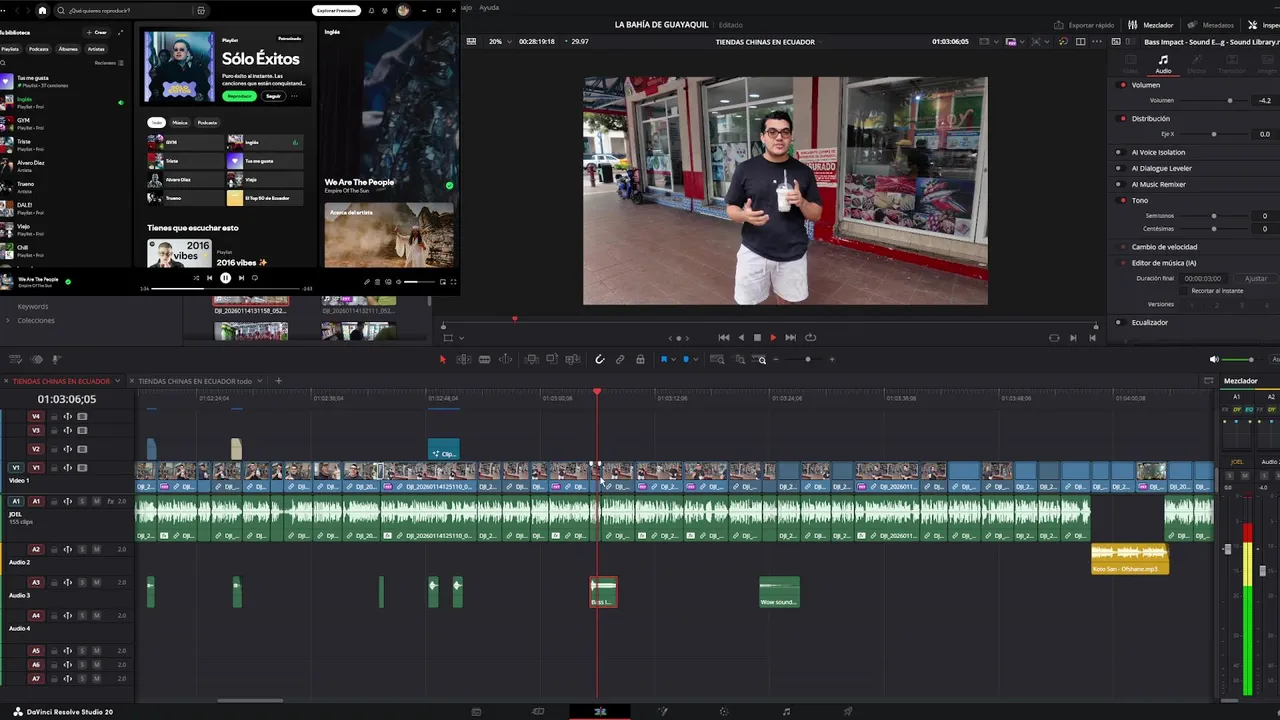
Task: Open the viewer zoom 20% dropdown
Action: pyautogui.click(x=500, y=42)
